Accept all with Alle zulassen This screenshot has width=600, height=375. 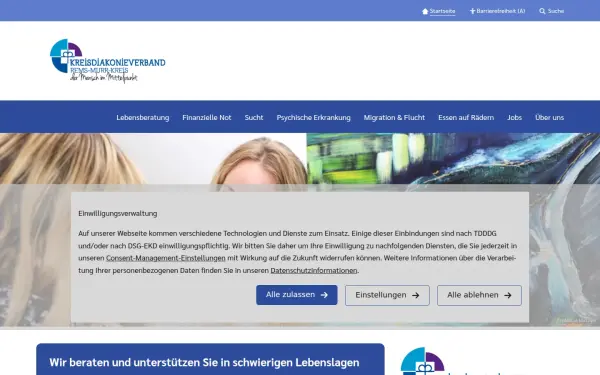297,295
